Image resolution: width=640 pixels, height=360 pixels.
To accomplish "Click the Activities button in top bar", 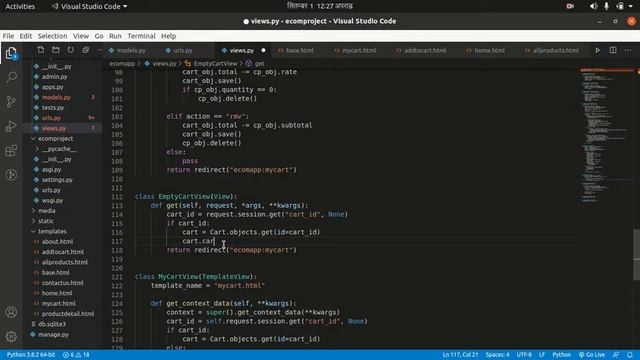I will coord(20,6).
